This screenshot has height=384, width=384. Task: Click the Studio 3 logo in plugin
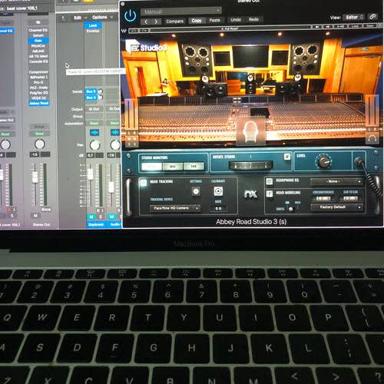[x=146, y=47]
